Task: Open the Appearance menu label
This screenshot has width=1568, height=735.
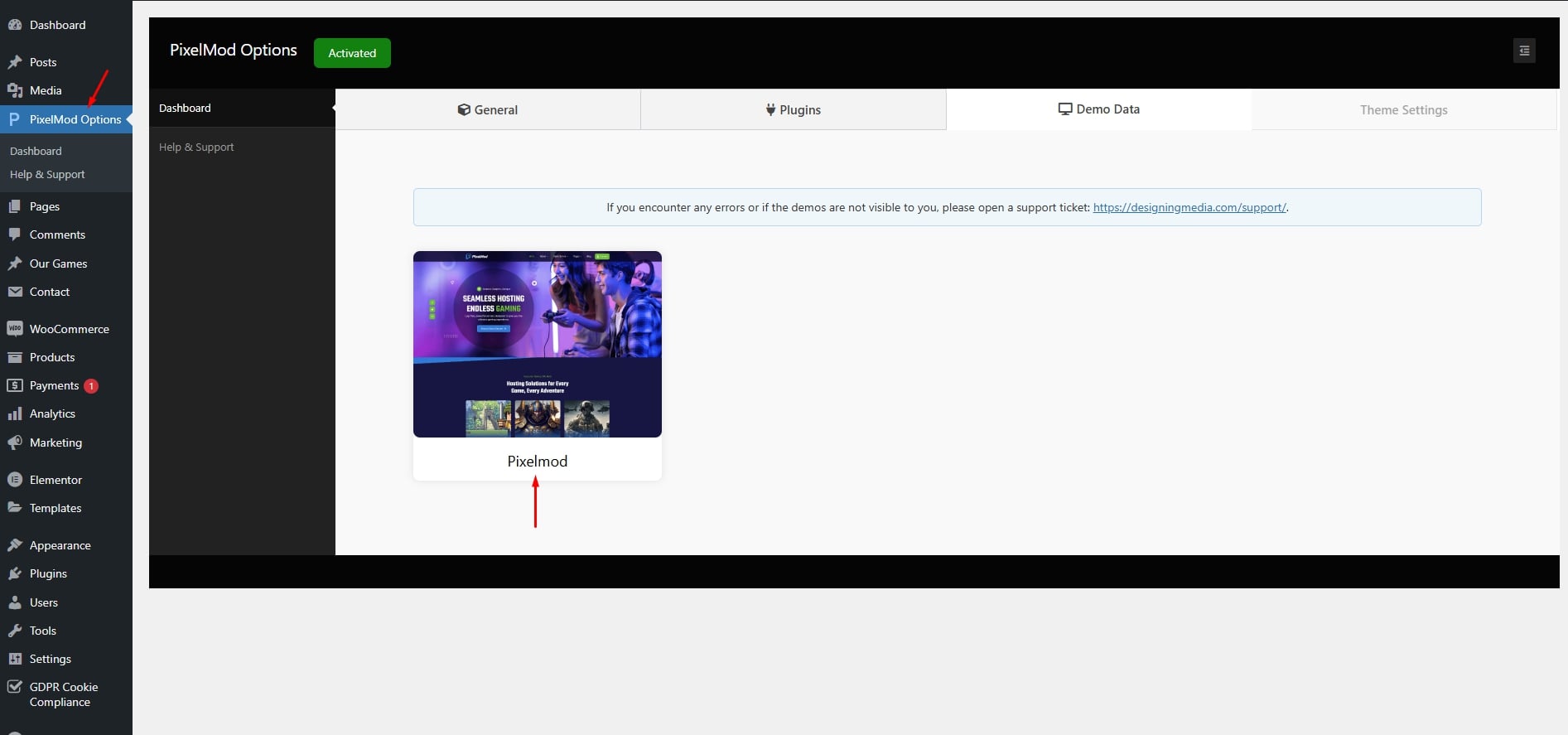Action: click(60, 545)
